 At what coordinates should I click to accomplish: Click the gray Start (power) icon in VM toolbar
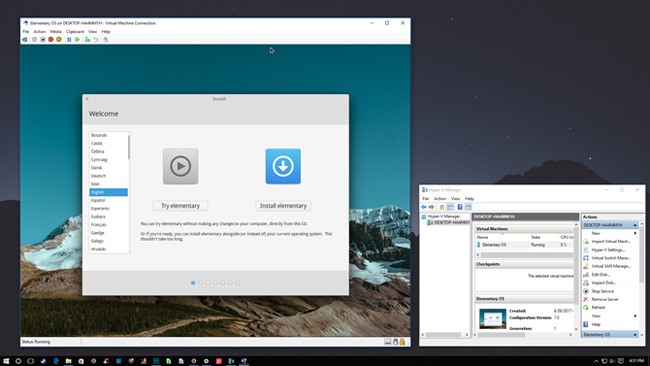(34, 39)
